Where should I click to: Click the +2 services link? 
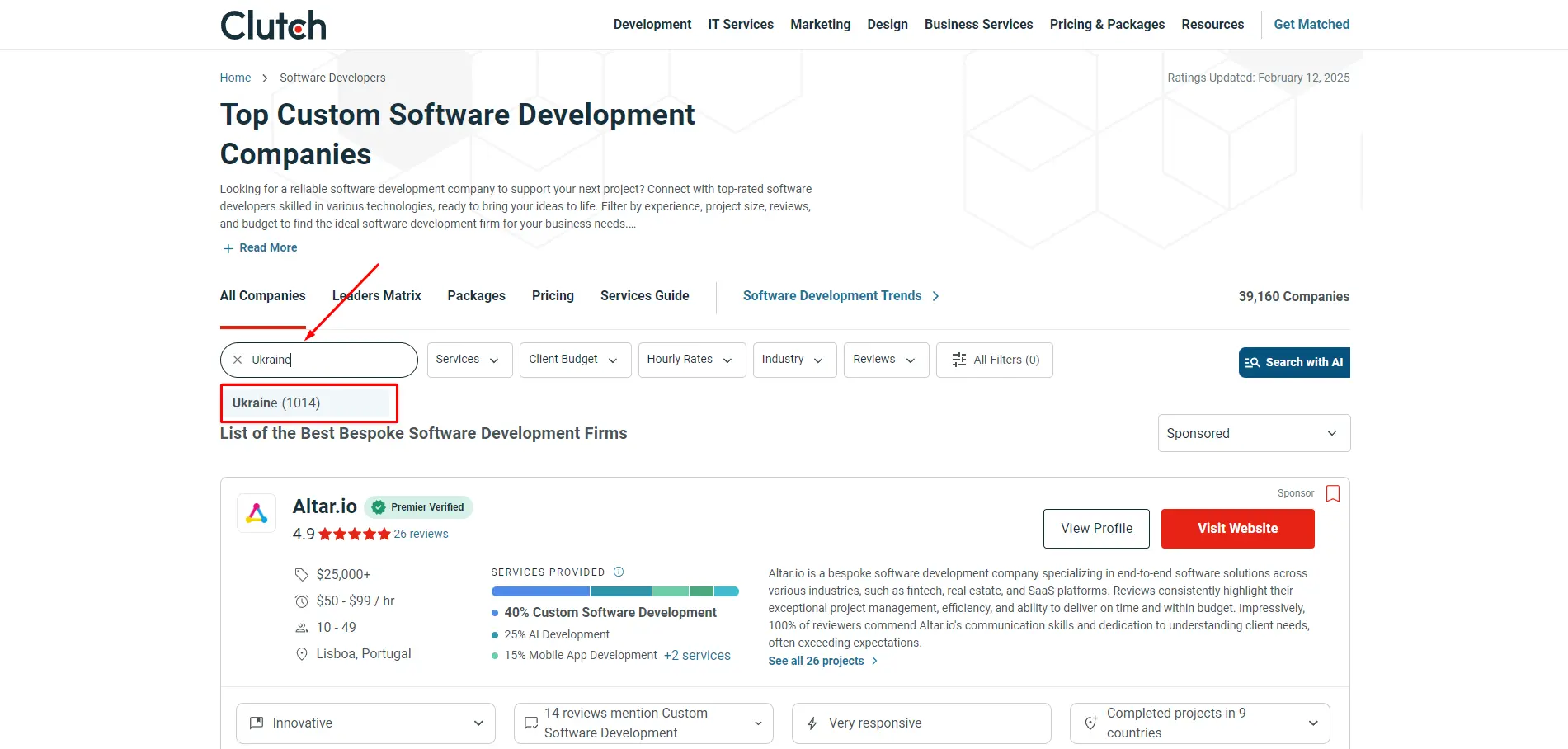[697, 656]
